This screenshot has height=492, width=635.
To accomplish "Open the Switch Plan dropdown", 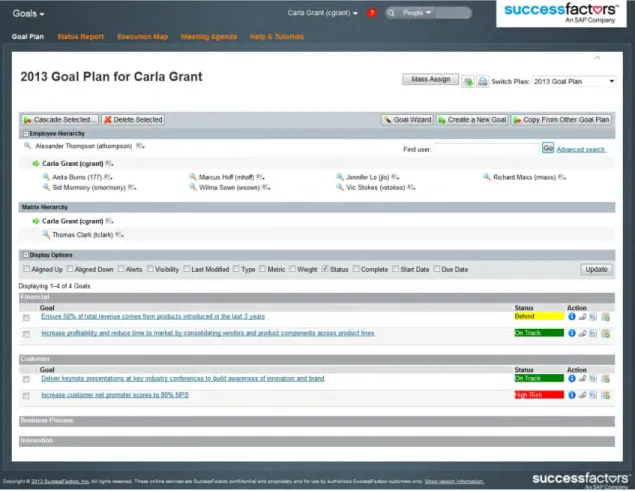I will click(x=574, y=82).
